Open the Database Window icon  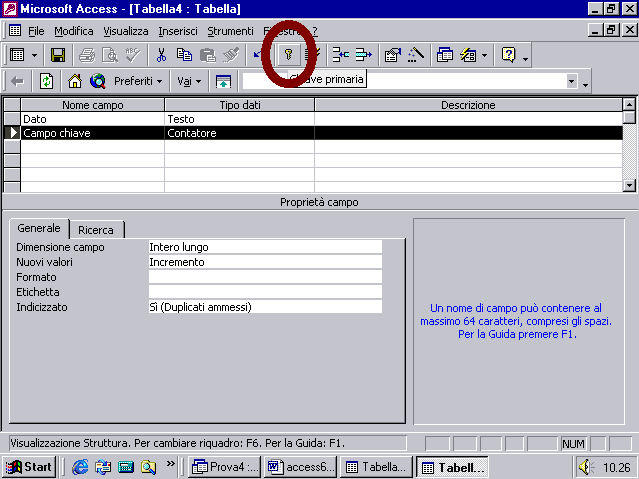(445, 55)
